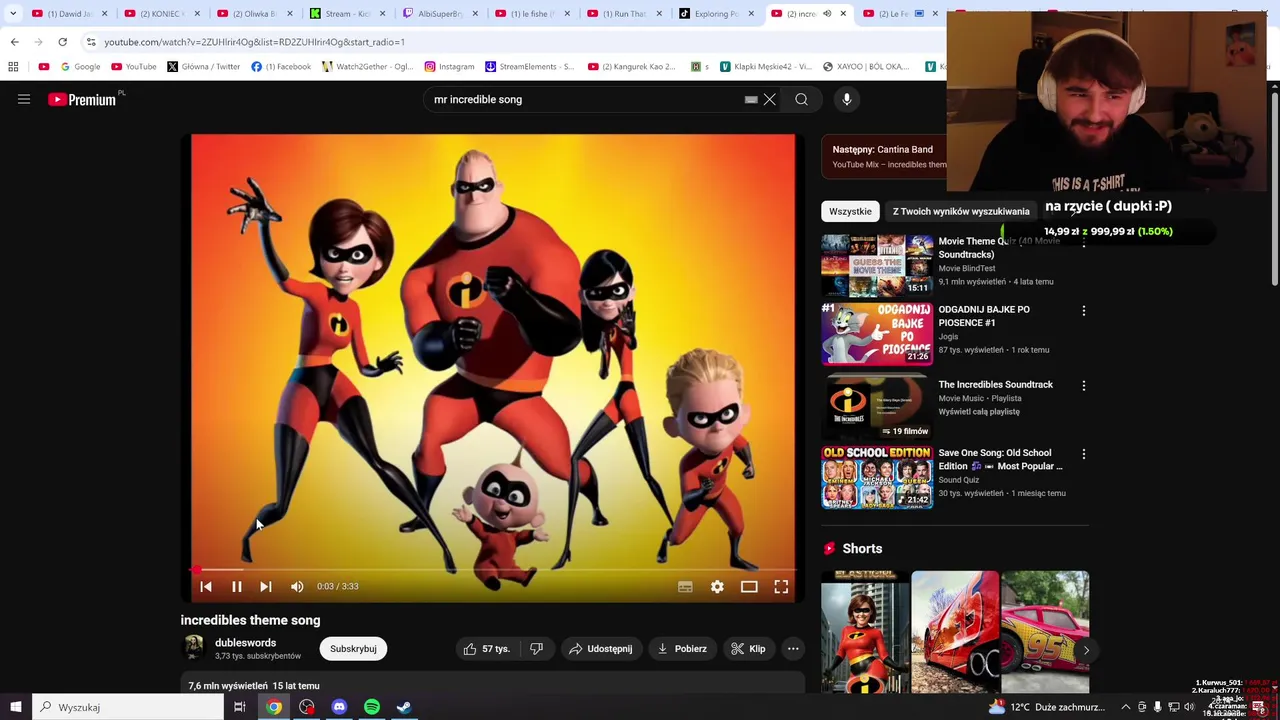1280x720 pixels.
Task: Run search with magnifying glass button
Action: point(801,99)
